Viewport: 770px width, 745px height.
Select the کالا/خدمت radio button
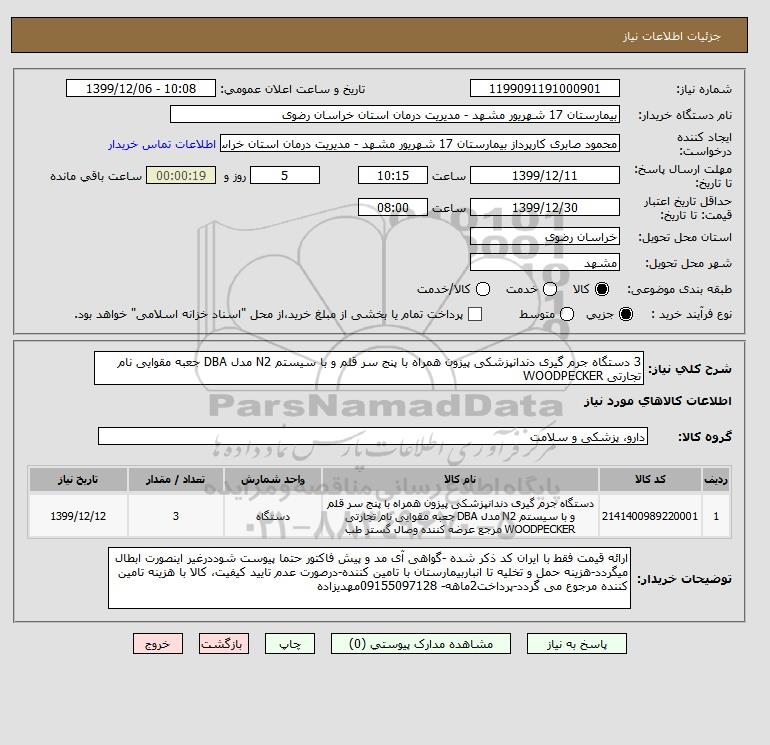[483, 289]
